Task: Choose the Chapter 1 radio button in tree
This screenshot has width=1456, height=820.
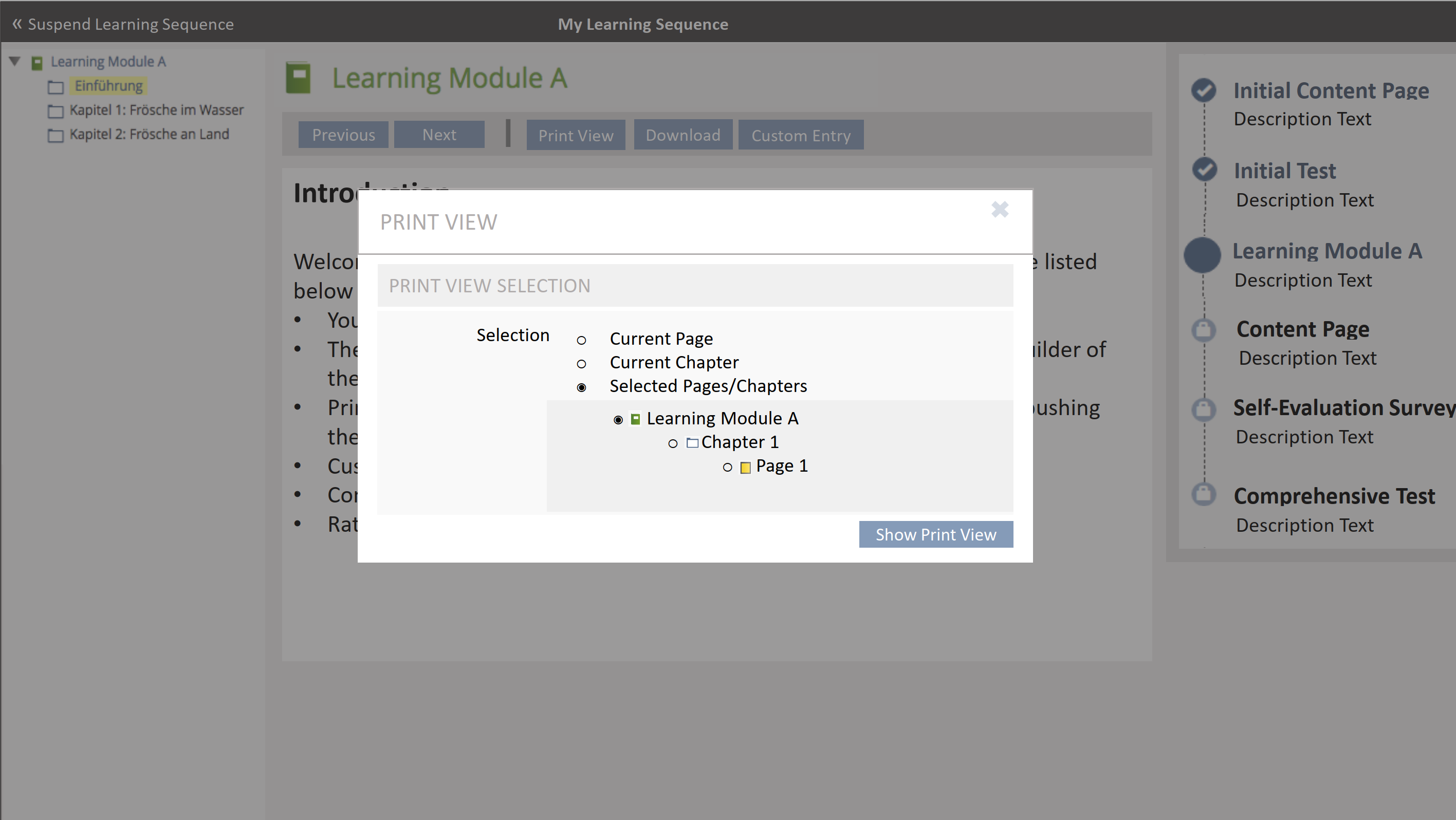Action: (x=673, y=443)
